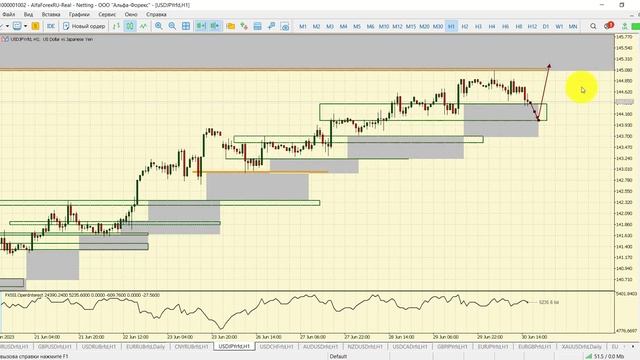Select the H4 timeframe
The width and height of the screenshot is (640, 360).
pos(491,26)
